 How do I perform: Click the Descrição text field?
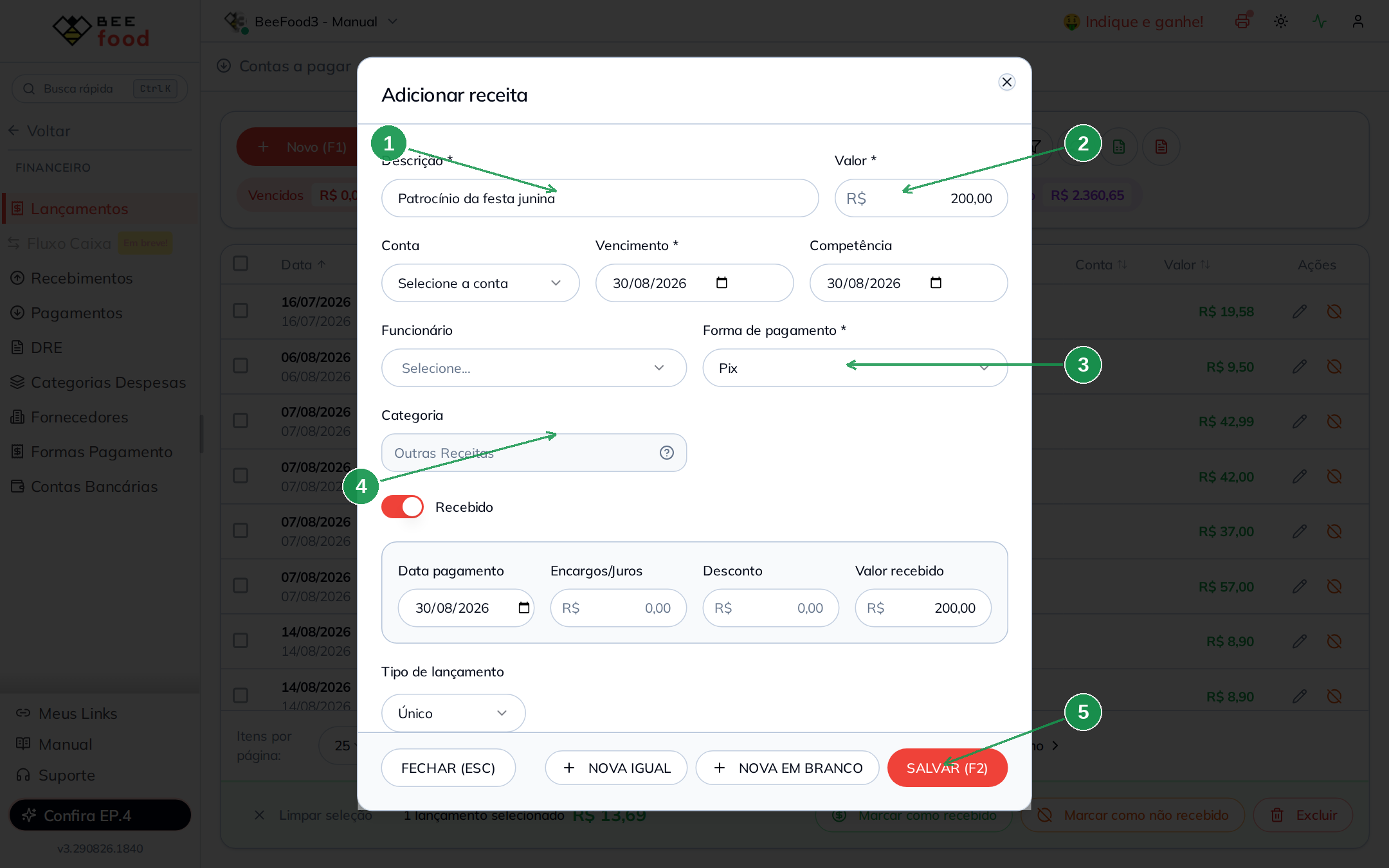[x=600, y=198]
